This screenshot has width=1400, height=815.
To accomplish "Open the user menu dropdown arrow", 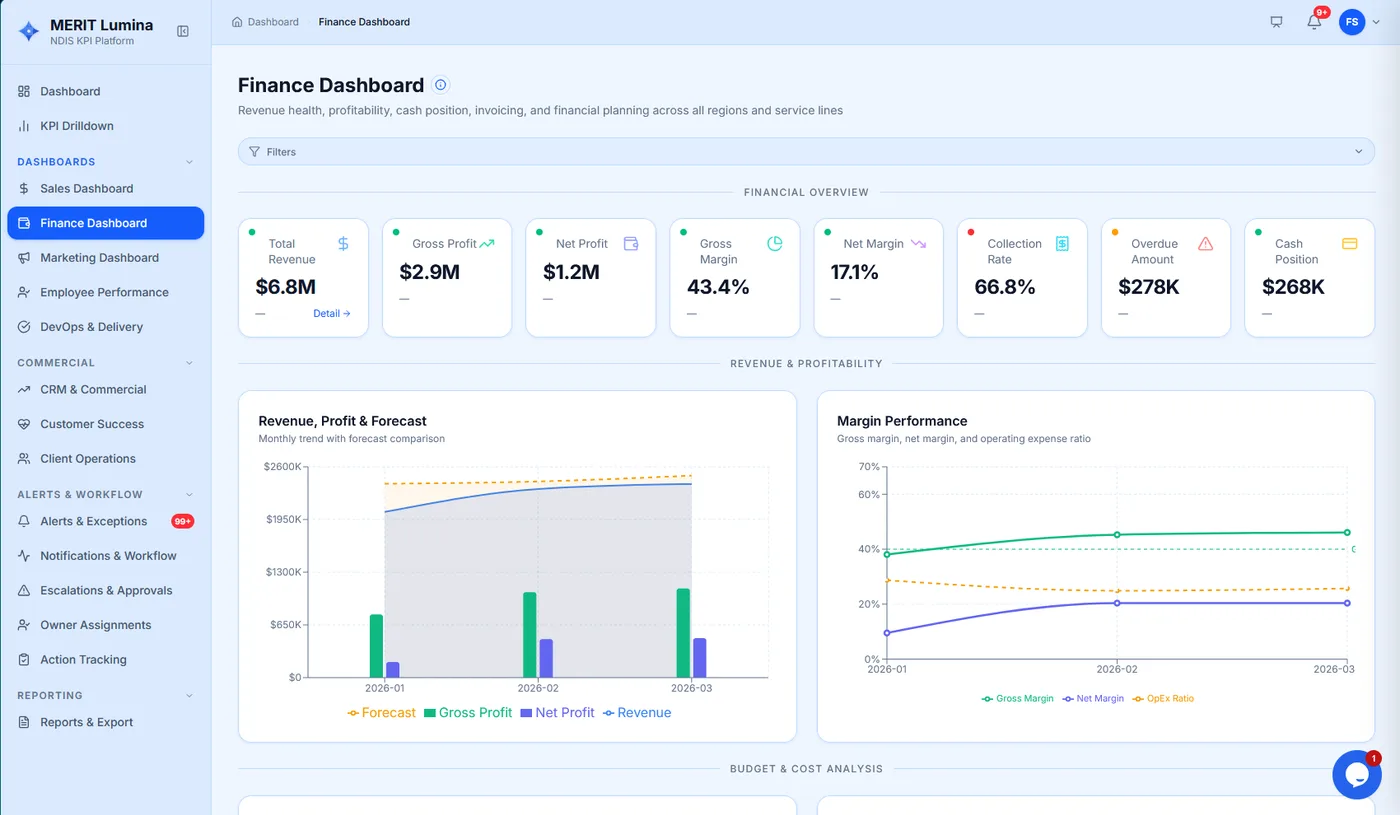I will (1376, 22).
